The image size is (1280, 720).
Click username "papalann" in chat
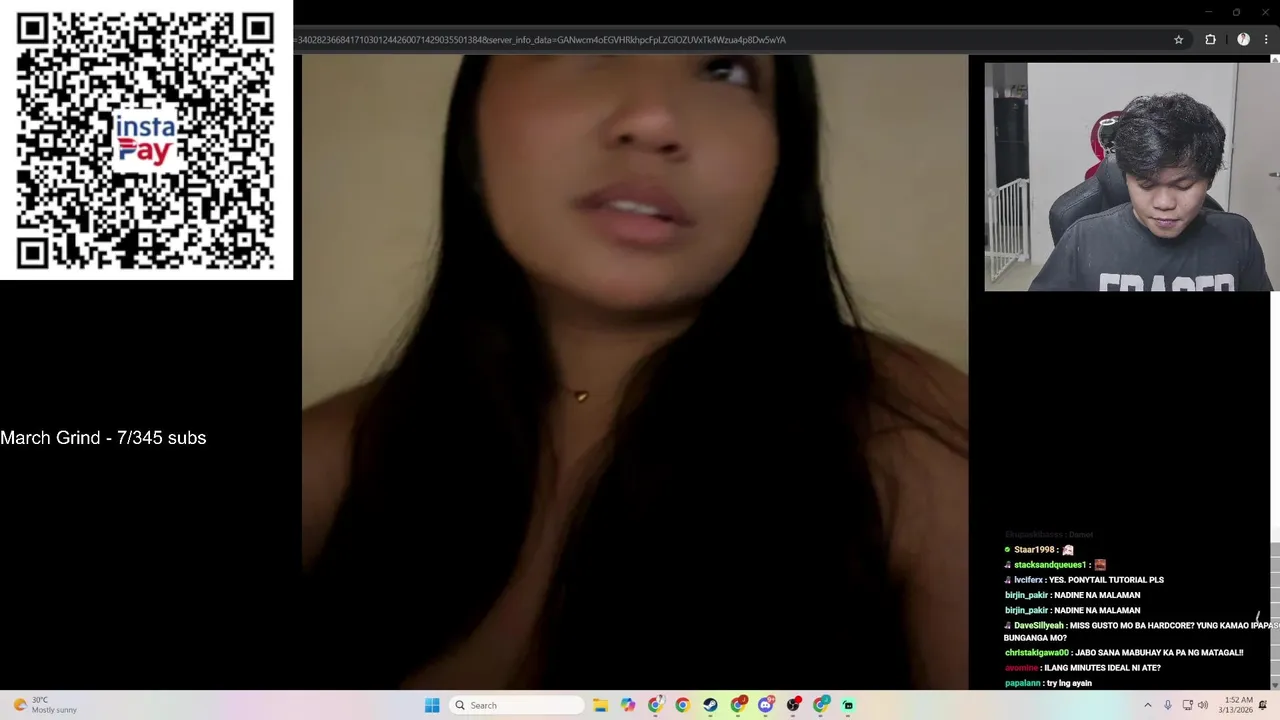(x=1022, y=683)
